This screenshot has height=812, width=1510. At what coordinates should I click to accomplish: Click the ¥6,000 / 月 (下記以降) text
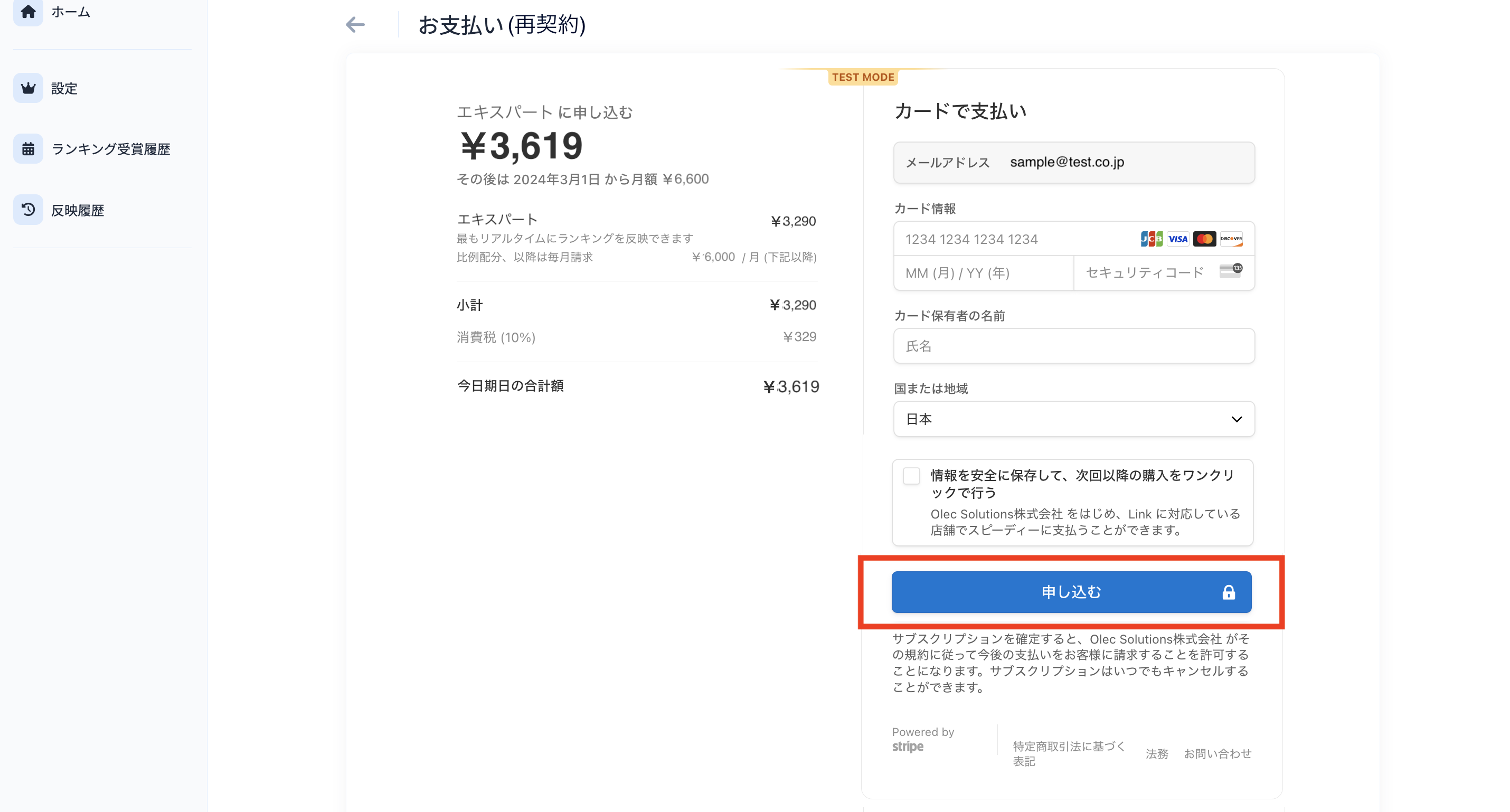click(754, 257)
